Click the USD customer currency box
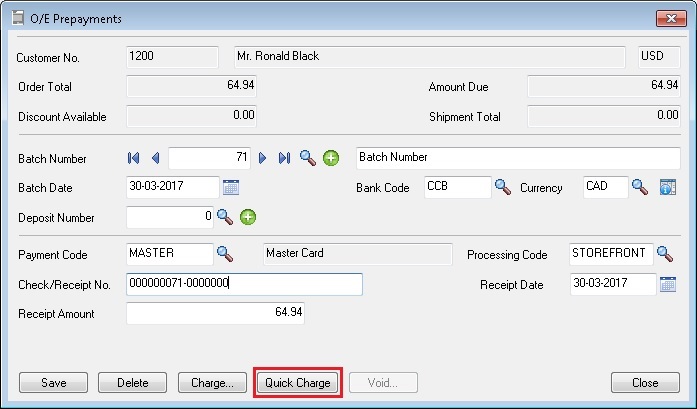The height and width of the screenshot is (409, 697). point(659,57)
